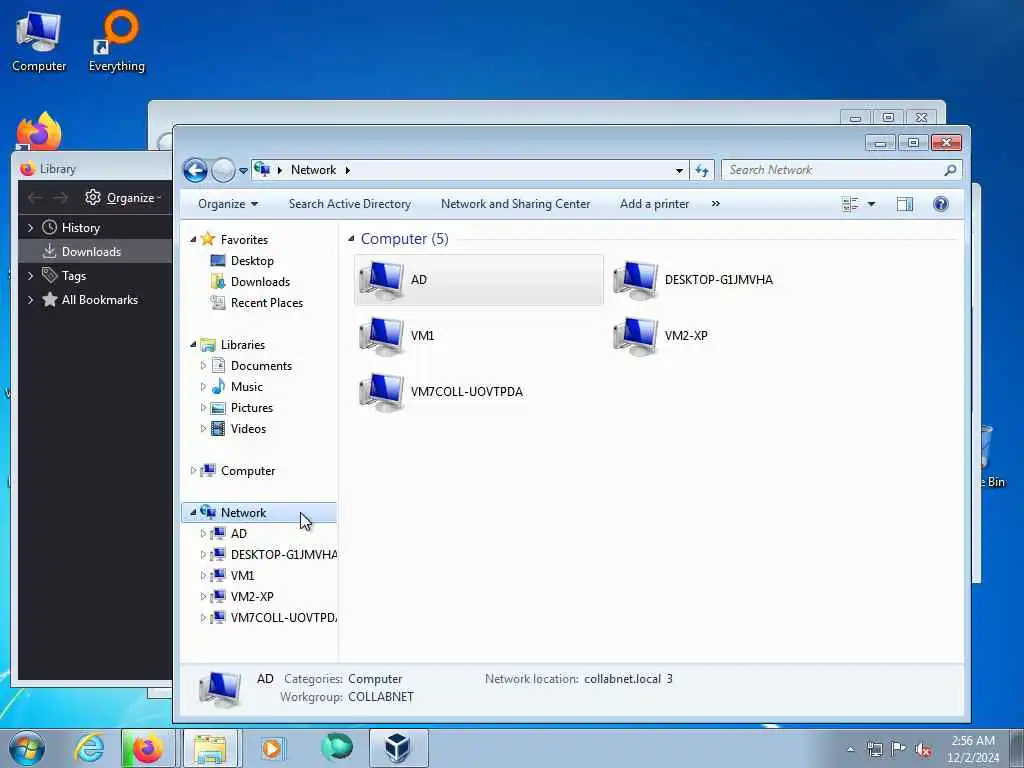Viewport: 1024px width, 768px height.
Task: Click Windows Explorer taskbar button
Action: (x=210, y=748)
